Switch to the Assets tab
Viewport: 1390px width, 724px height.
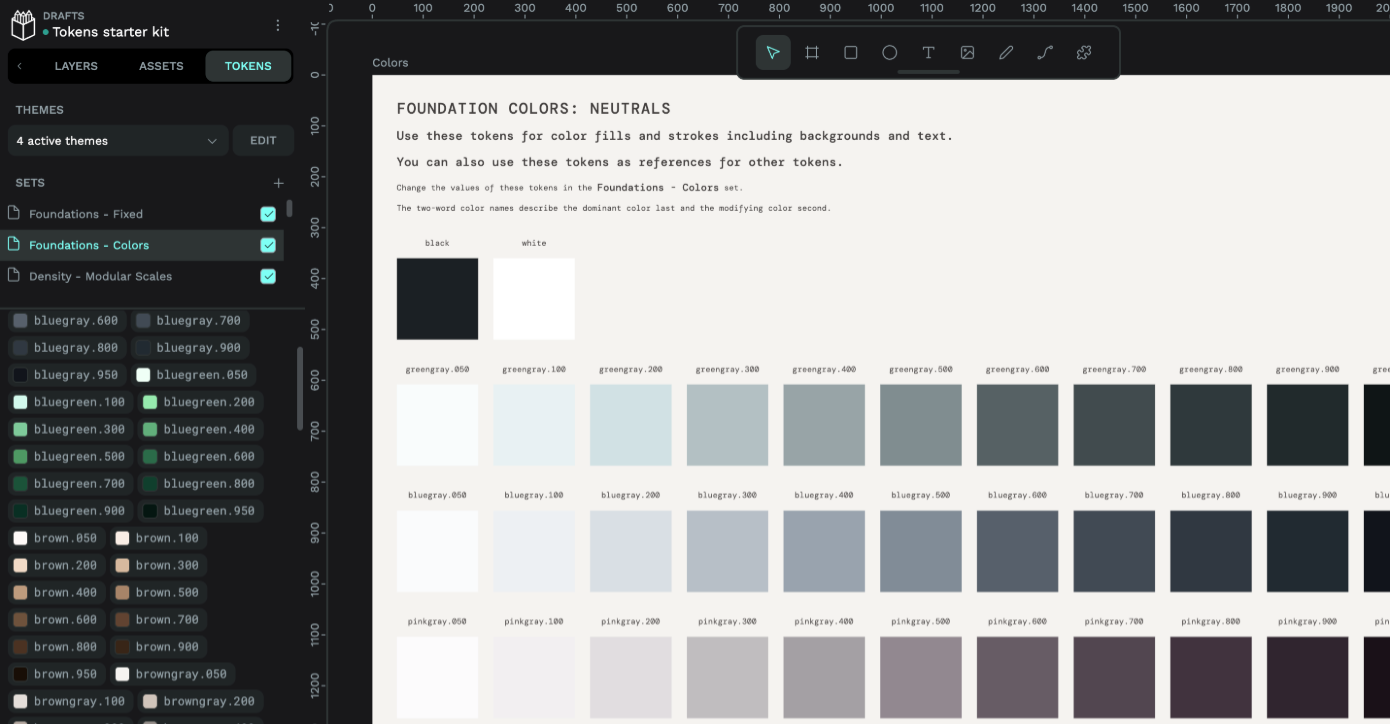tap(161, 66)
